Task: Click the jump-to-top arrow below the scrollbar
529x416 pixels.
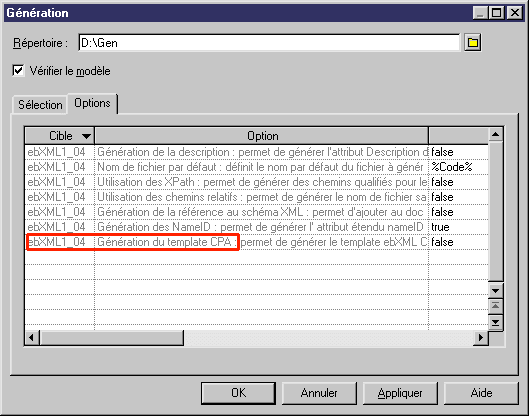Action: [495, 306]
